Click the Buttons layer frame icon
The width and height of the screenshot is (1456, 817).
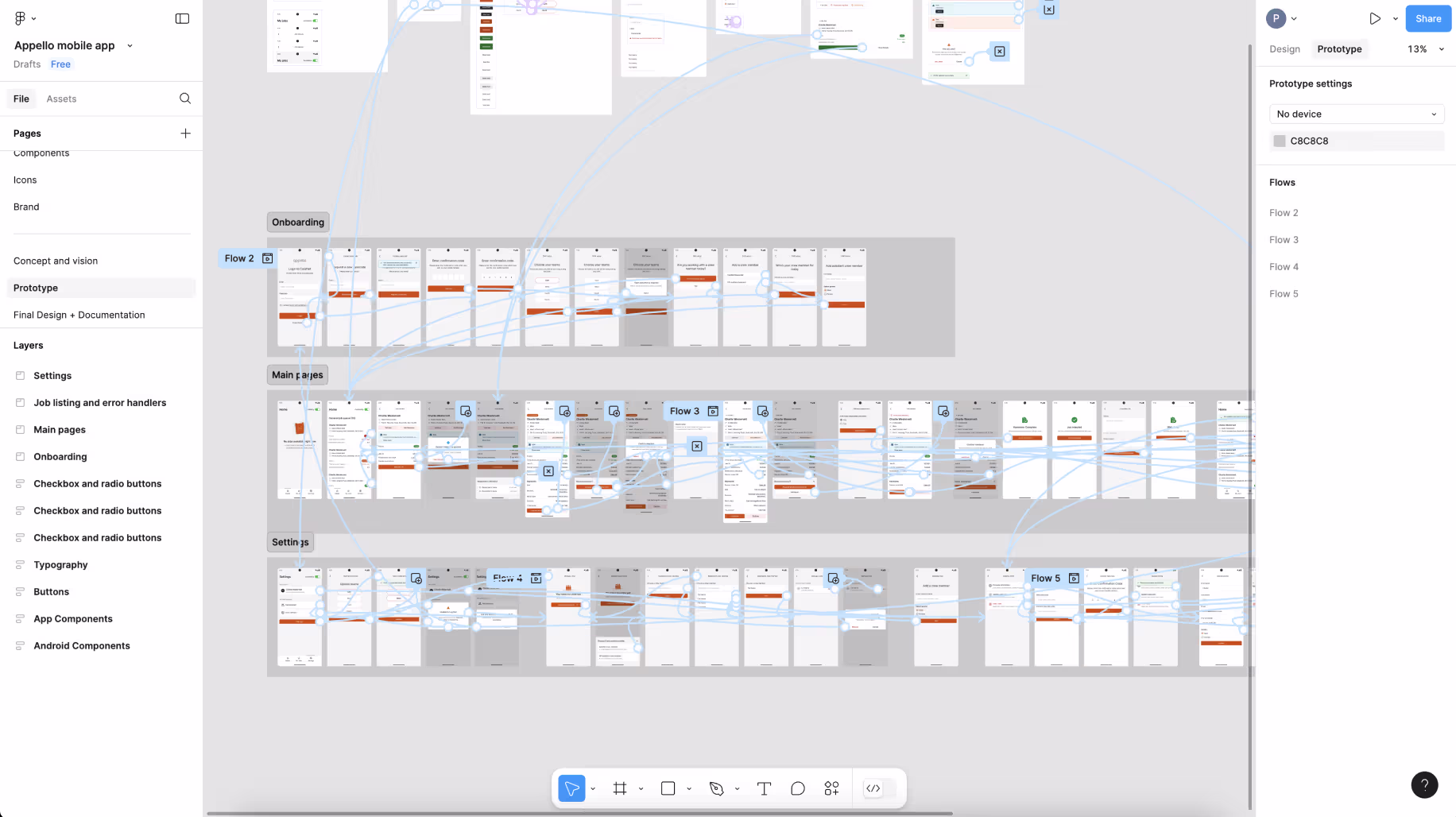click(21, 591)
